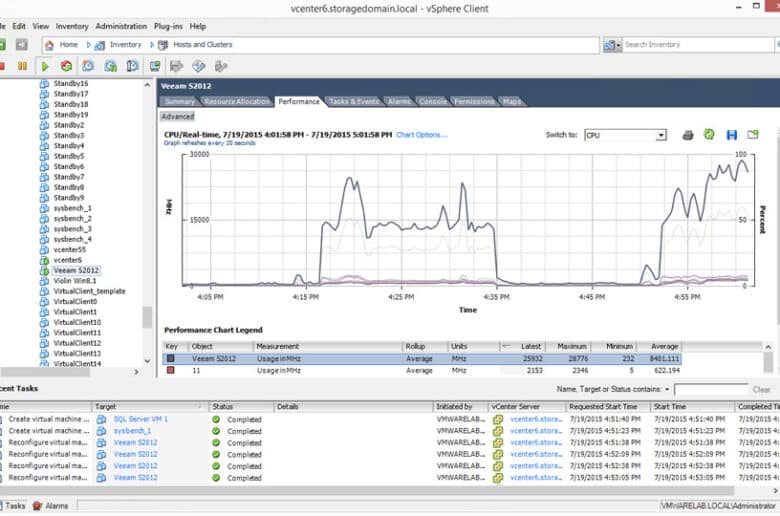Viewport: 780px width, 516px height.
Task: Switch to the Resource Allocation tab
Action: (x=237, y=102)
